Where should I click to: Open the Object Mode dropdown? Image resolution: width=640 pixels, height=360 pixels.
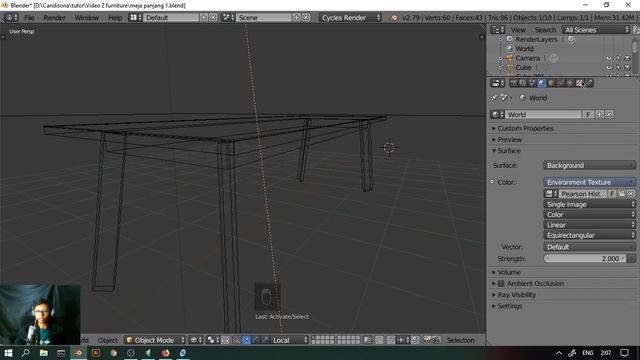point(155,340)
